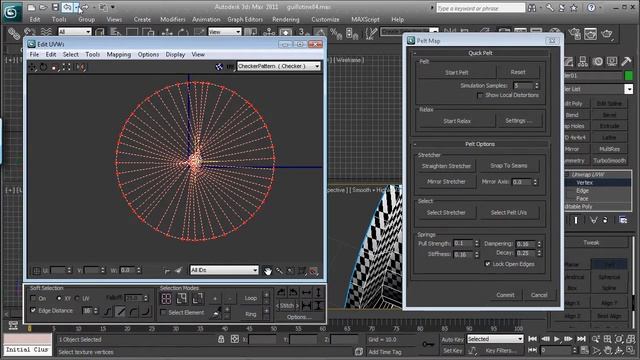The height and width of the screenshot is (360, 640).
Task: Open the 3ds Max application logo menu
Action: click(11, 12)
